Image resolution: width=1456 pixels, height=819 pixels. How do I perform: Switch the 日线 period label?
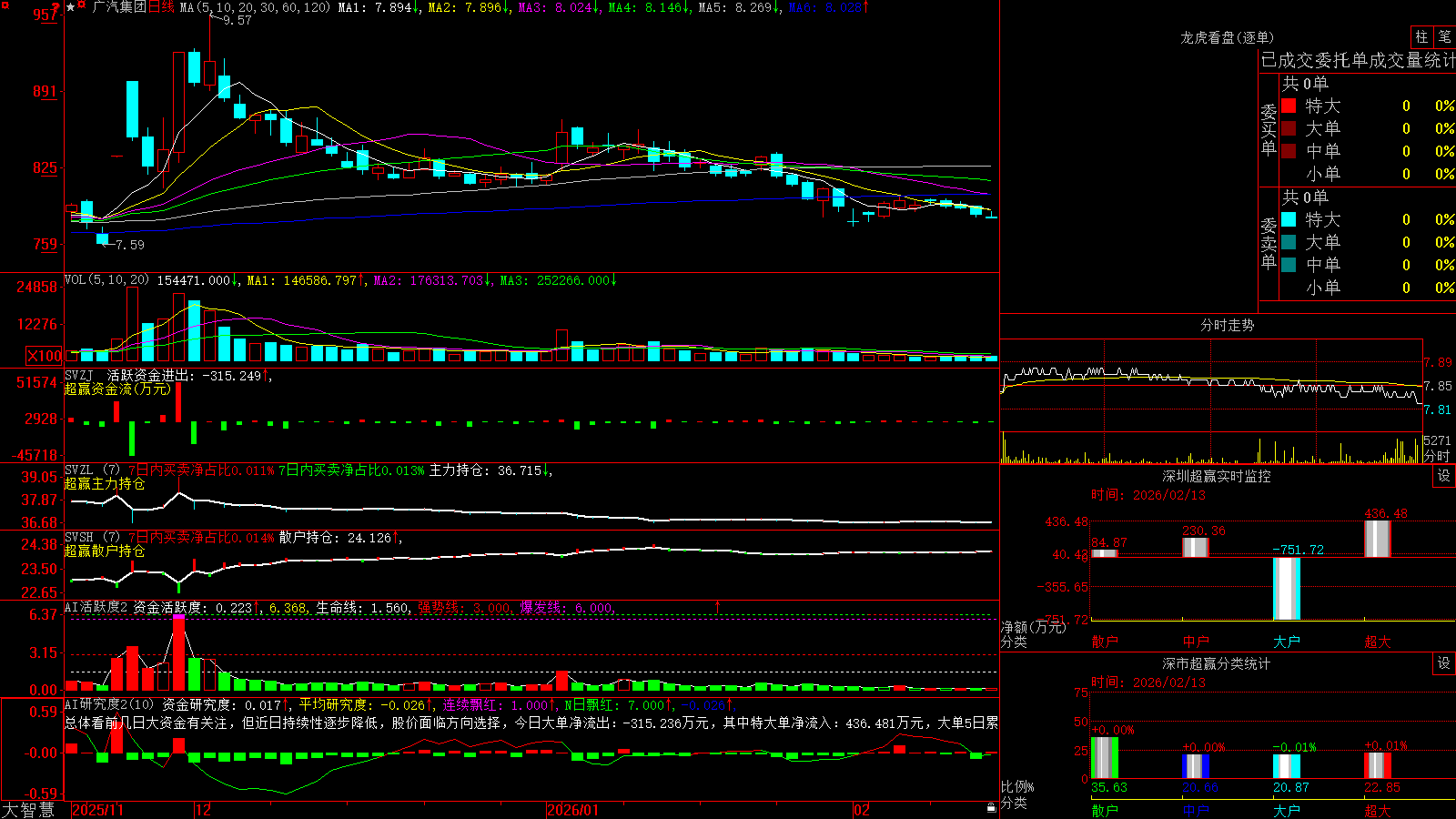160,7
